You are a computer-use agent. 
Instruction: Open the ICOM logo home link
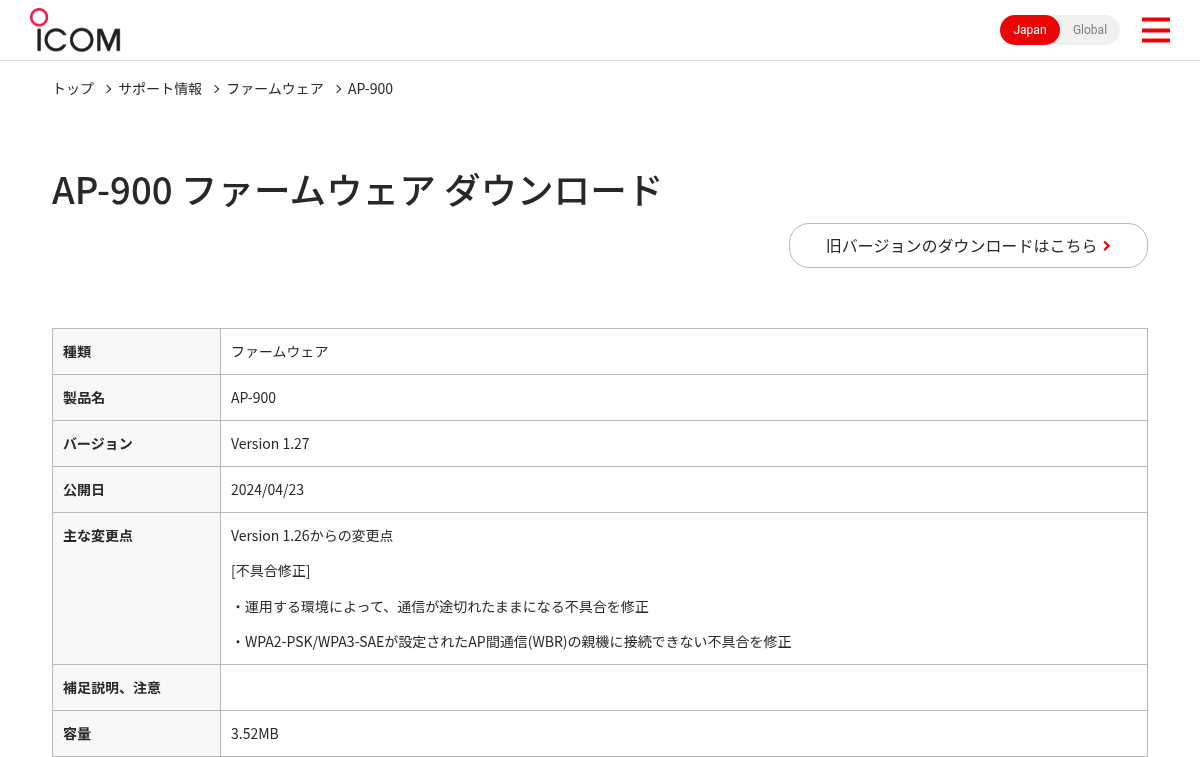[x=75, y=30]
